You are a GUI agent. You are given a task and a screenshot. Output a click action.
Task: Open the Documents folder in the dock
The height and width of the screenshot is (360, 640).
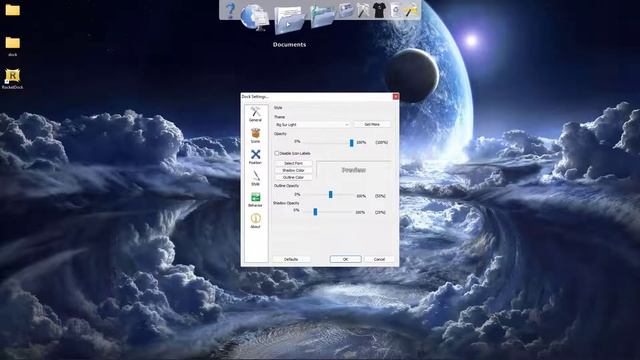[x=289, y=20]
